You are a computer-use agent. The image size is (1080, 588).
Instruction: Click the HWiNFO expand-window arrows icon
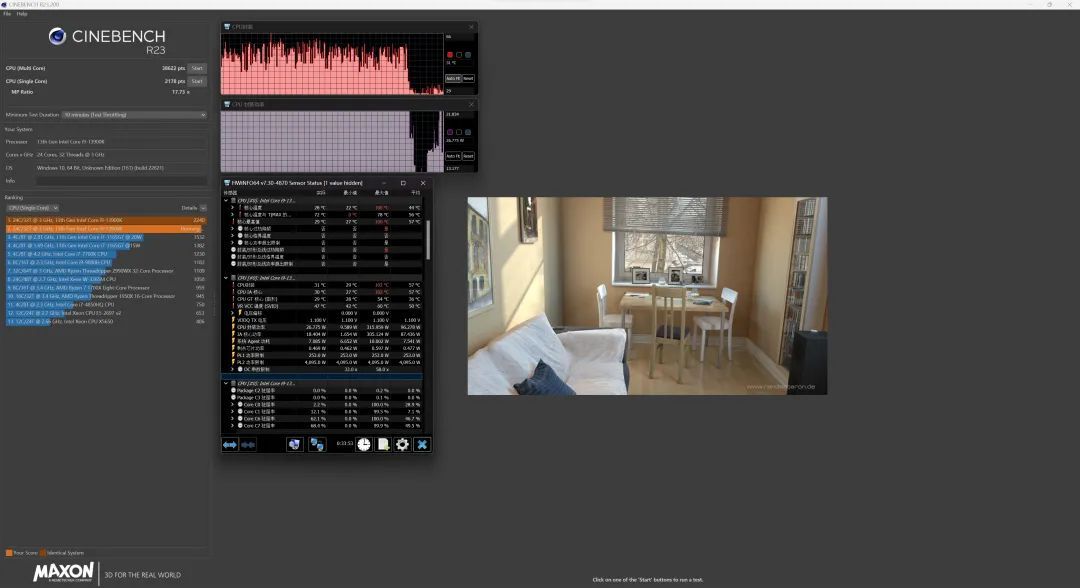[x=230, y=444]
